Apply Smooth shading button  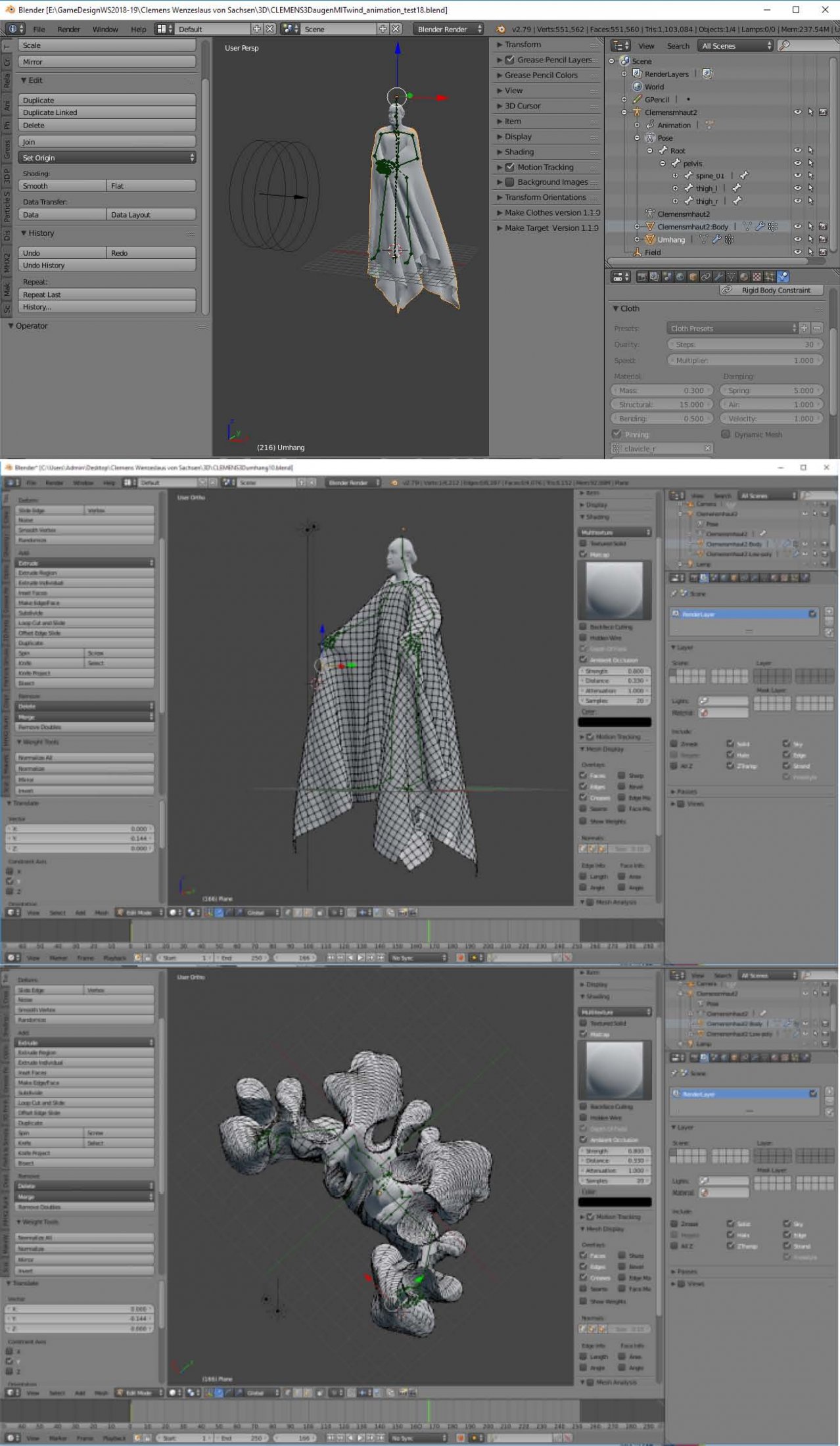point(62,186)
